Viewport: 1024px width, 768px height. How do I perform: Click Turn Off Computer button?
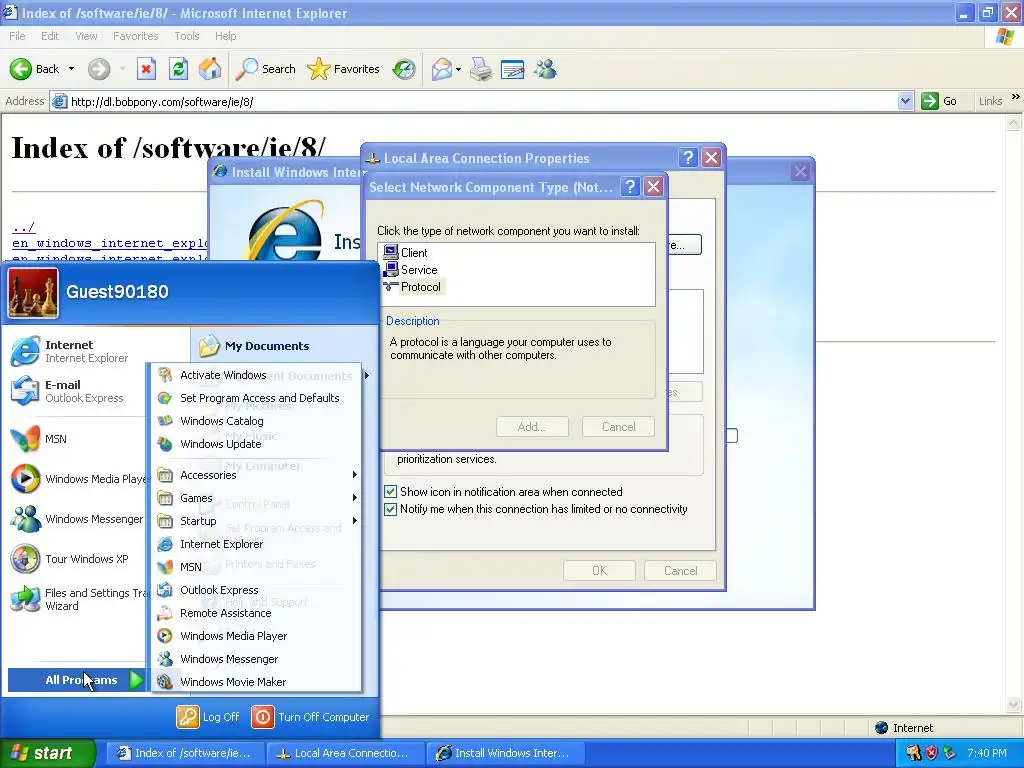(310, 717)
